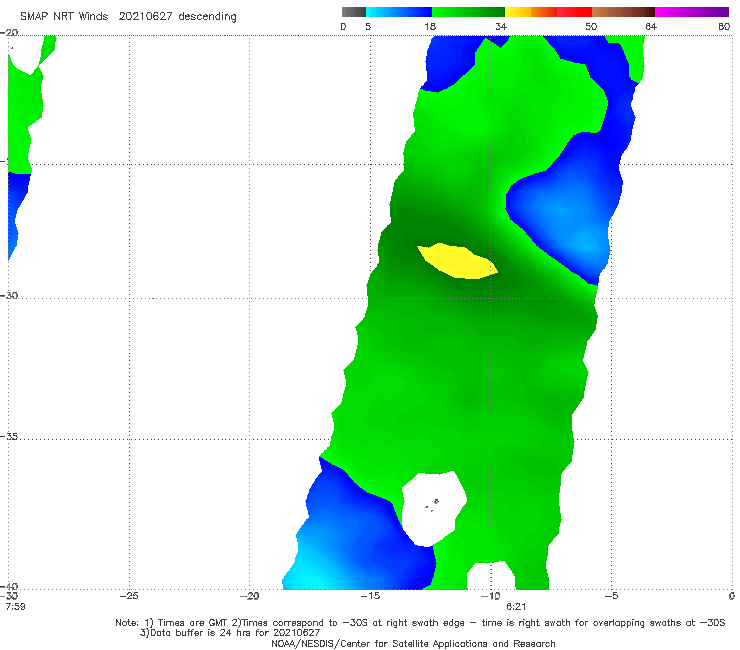Click the x-axis longitude label '-5'

611,596
